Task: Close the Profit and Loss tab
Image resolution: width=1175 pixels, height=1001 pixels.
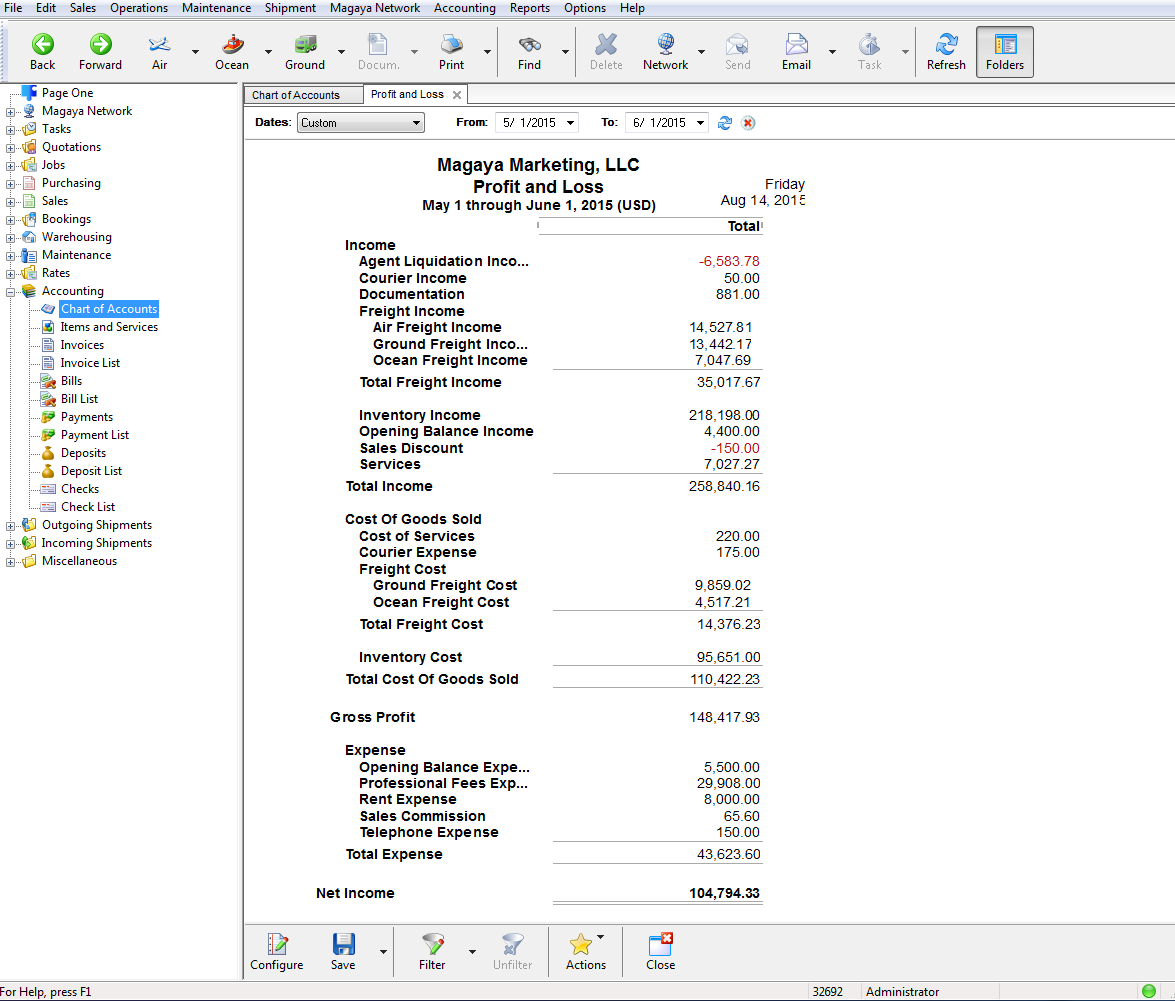Action: [x=456, y=95]
